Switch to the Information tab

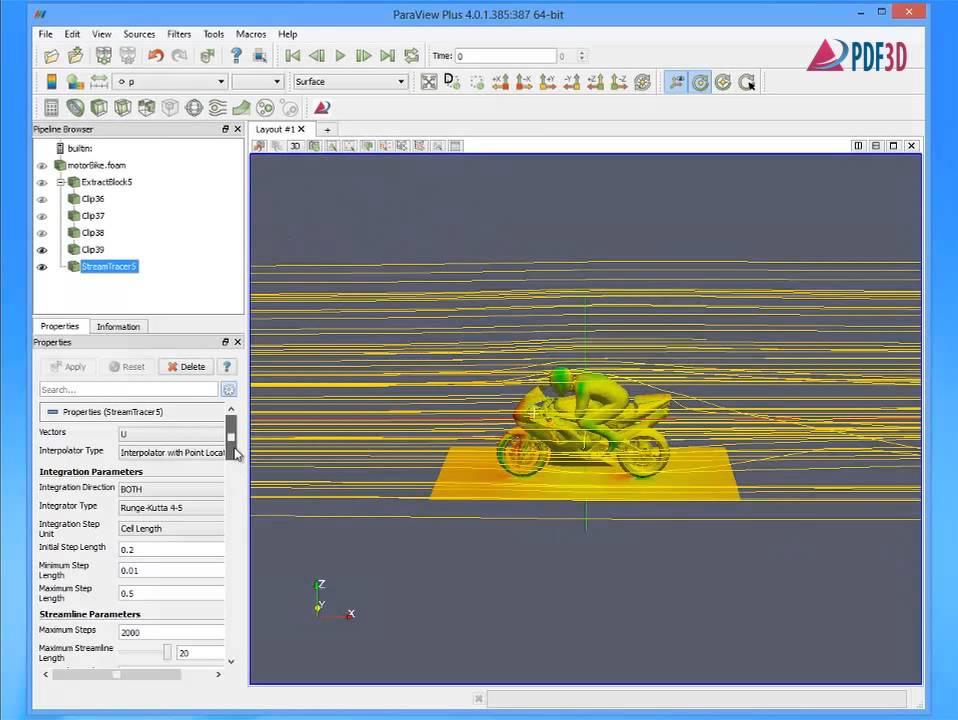[x=118, y=327]
